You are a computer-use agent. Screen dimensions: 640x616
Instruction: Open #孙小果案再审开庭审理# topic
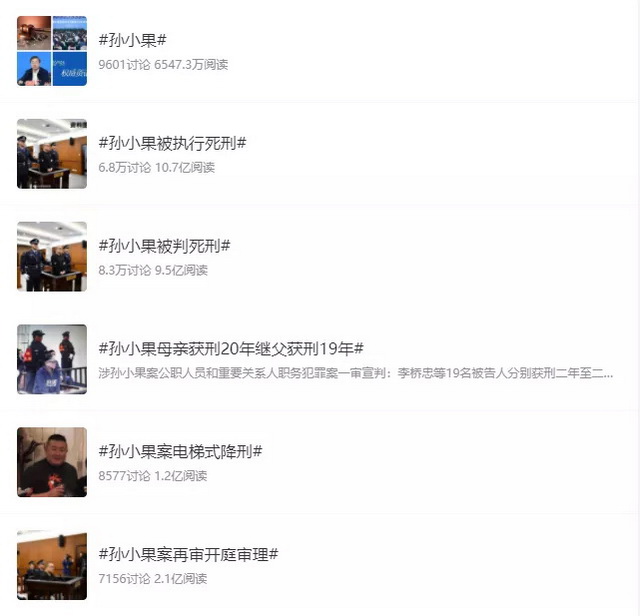point(188,554)
